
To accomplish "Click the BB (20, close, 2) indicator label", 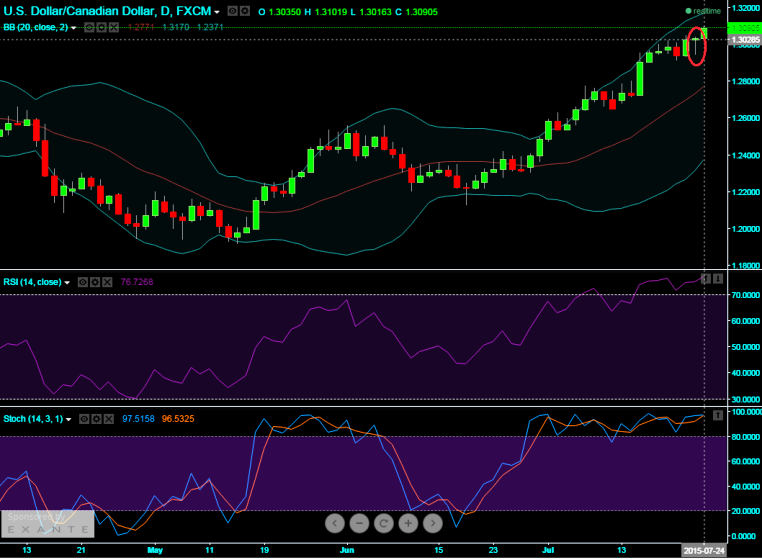I will coord(35,27).
